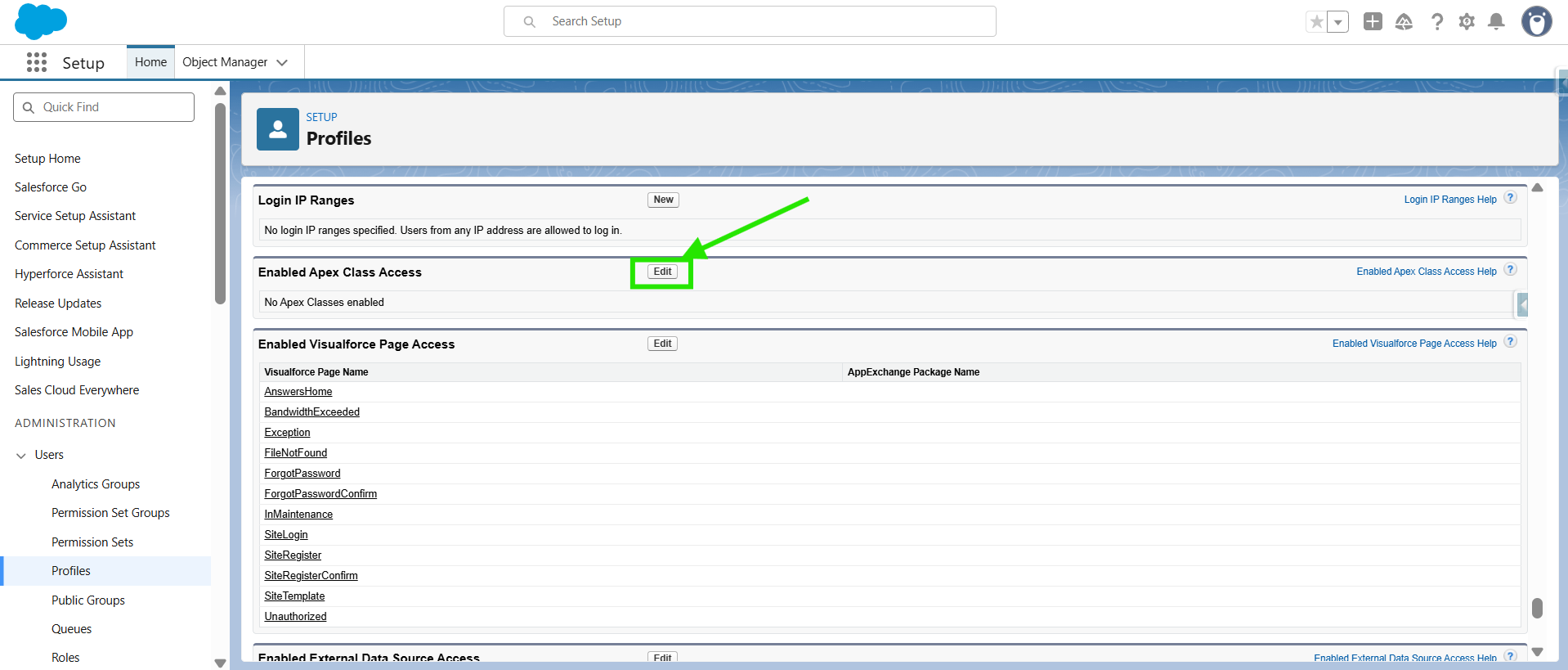Open the AnswersHome Visualforce page link
The width and height of the screenshot is (1568, 670).
(298, 392)
